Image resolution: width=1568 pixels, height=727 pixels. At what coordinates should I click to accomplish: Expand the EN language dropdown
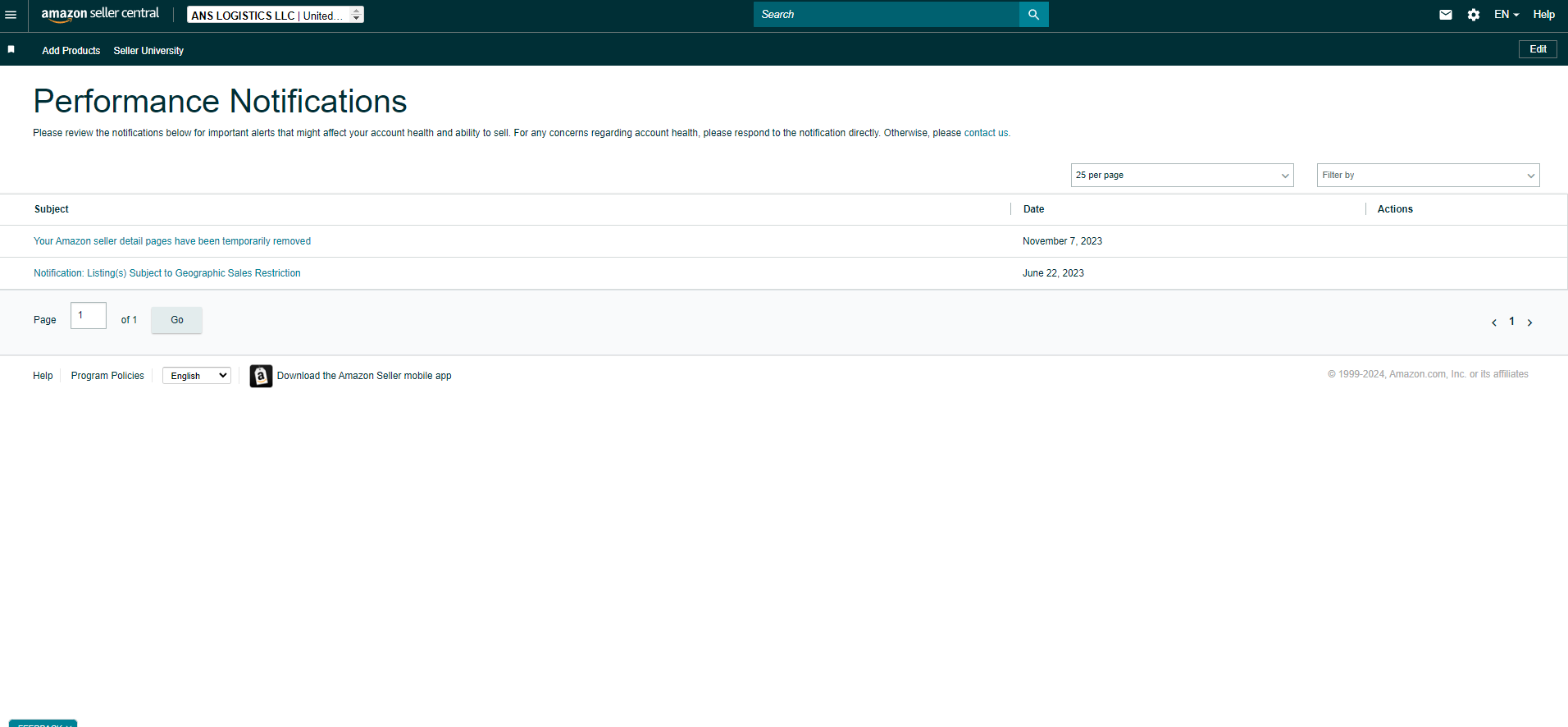[x=1506, y=15]
